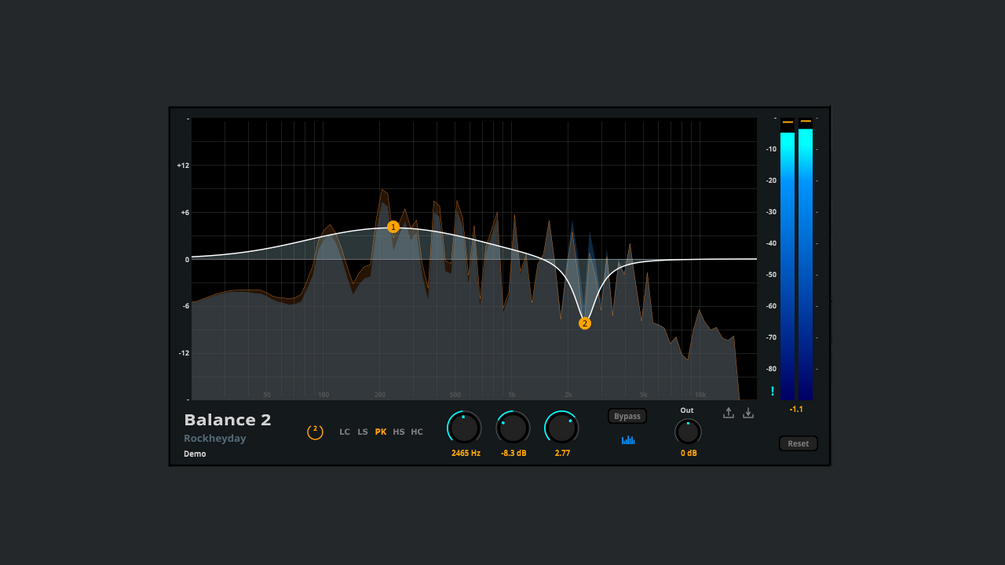Click the right channel output meter
Image resolution: width=1005 pixels, height=565 pixels.
pos(806,259)
